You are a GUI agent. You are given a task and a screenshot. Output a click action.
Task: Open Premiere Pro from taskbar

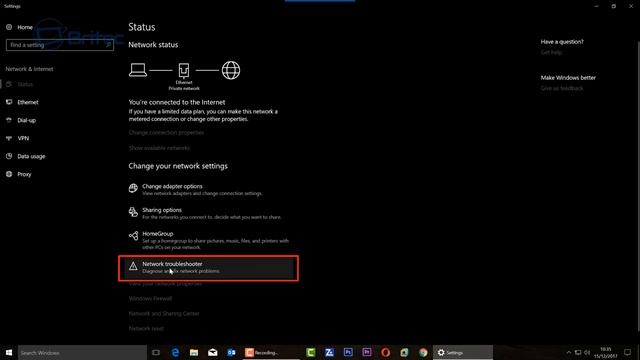point(367,352)
